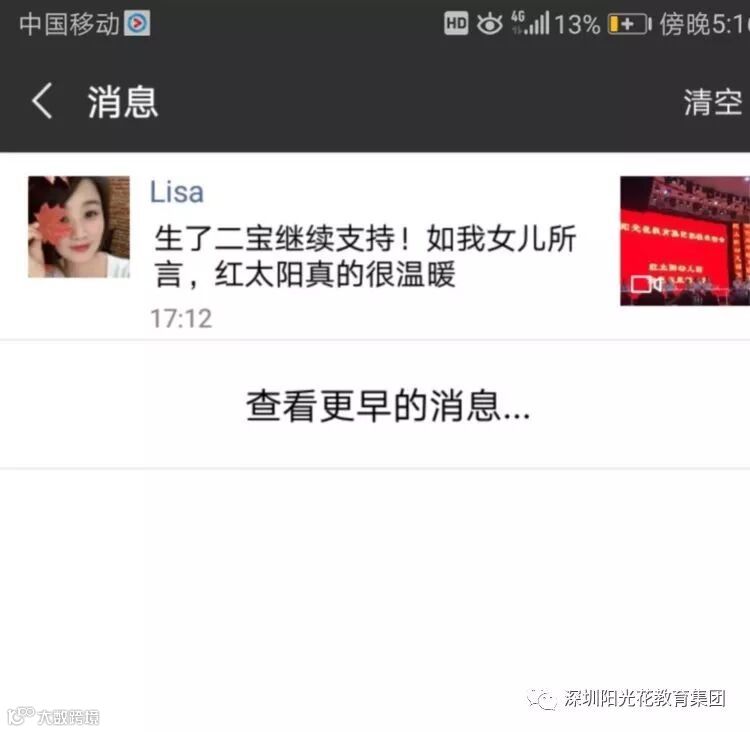Image resolution: width=750 pixels, height=732 pixels.
Task: Tap the back arrow beside 消息
Action: point(42,100)
